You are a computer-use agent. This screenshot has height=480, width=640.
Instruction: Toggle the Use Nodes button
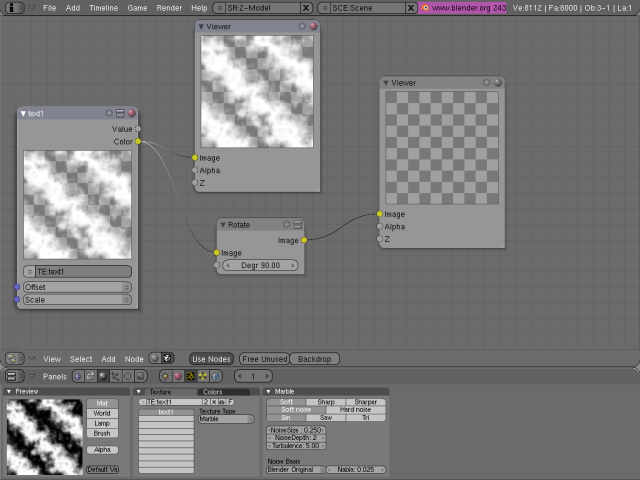click(211, 358)
